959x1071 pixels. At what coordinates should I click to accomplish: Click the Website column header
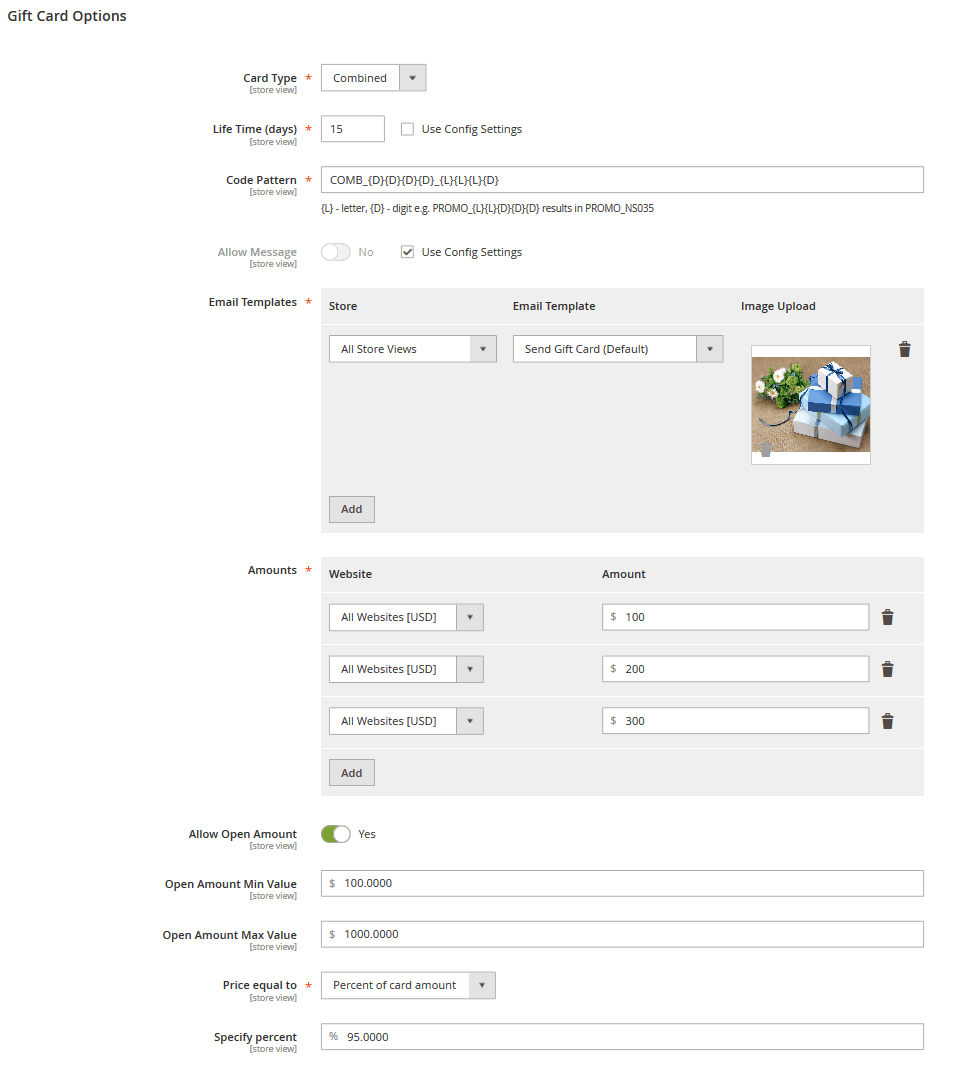350,574
